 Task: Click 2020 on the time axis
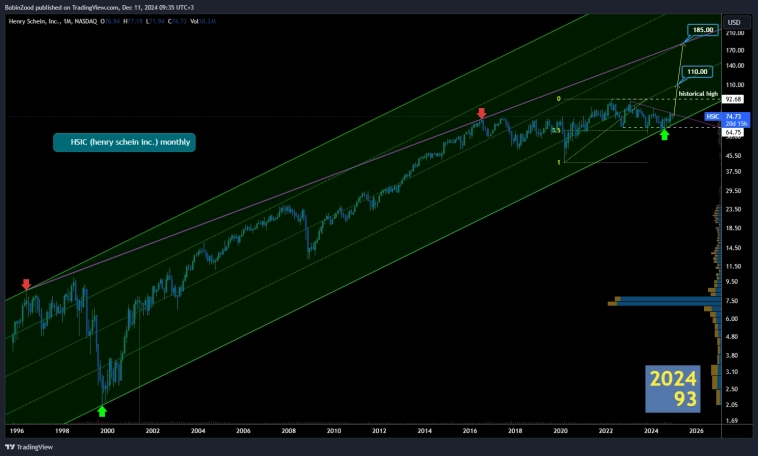point(560,430)
